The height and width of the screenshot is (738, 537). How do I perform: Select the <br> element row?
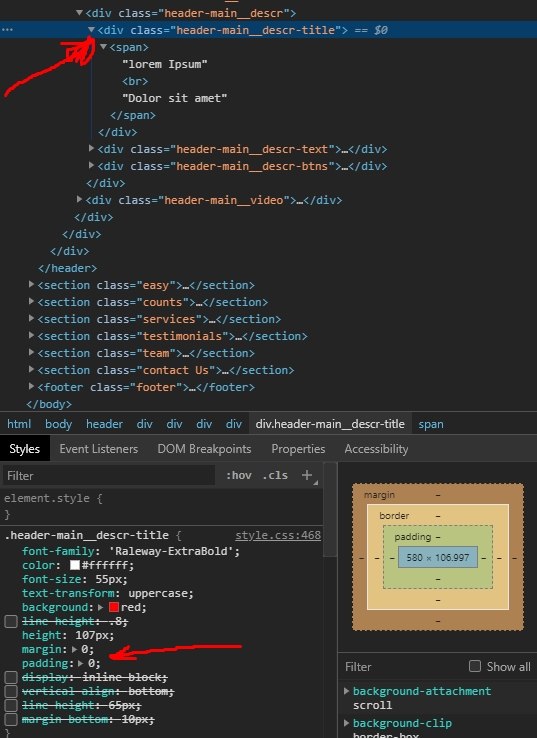135,81
